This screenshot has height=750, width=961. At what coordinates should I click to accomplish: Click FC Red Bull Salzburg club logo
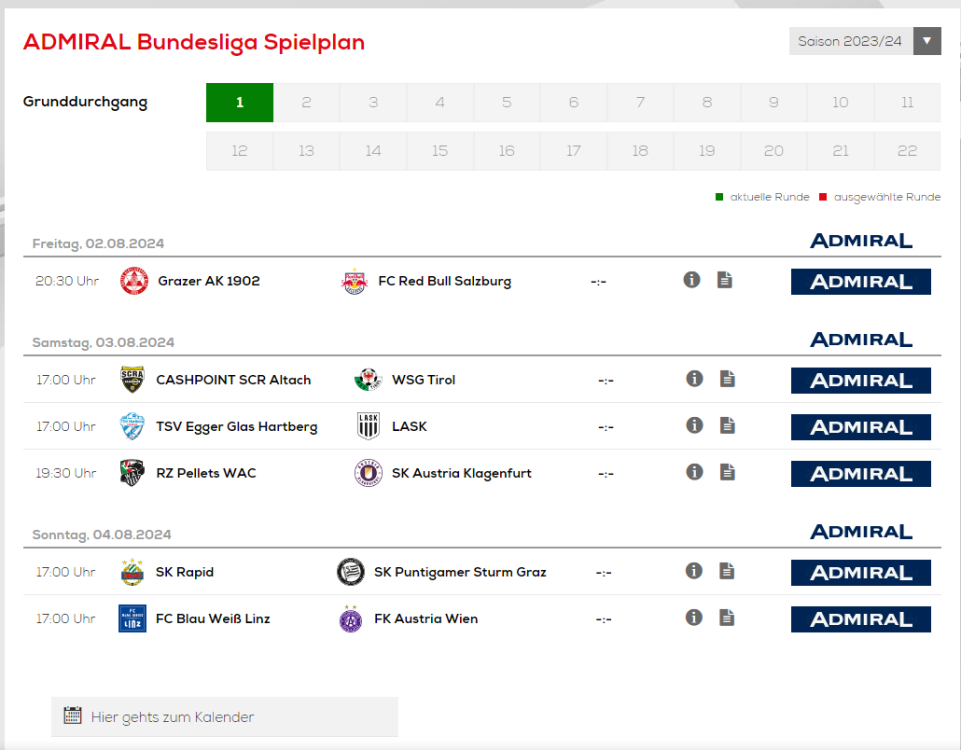354,281
